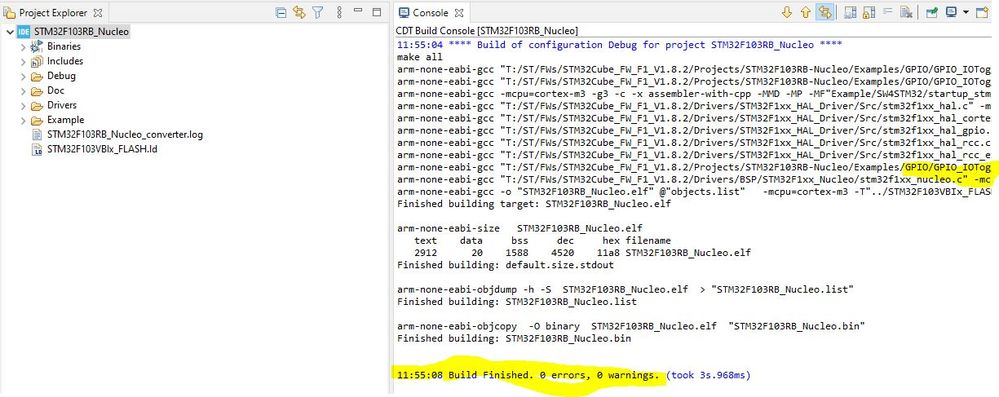999x397 pixels.
Task: Toggle the greyed-out word wrap icon
Action: pyautogui.click(x=887, y=11)
